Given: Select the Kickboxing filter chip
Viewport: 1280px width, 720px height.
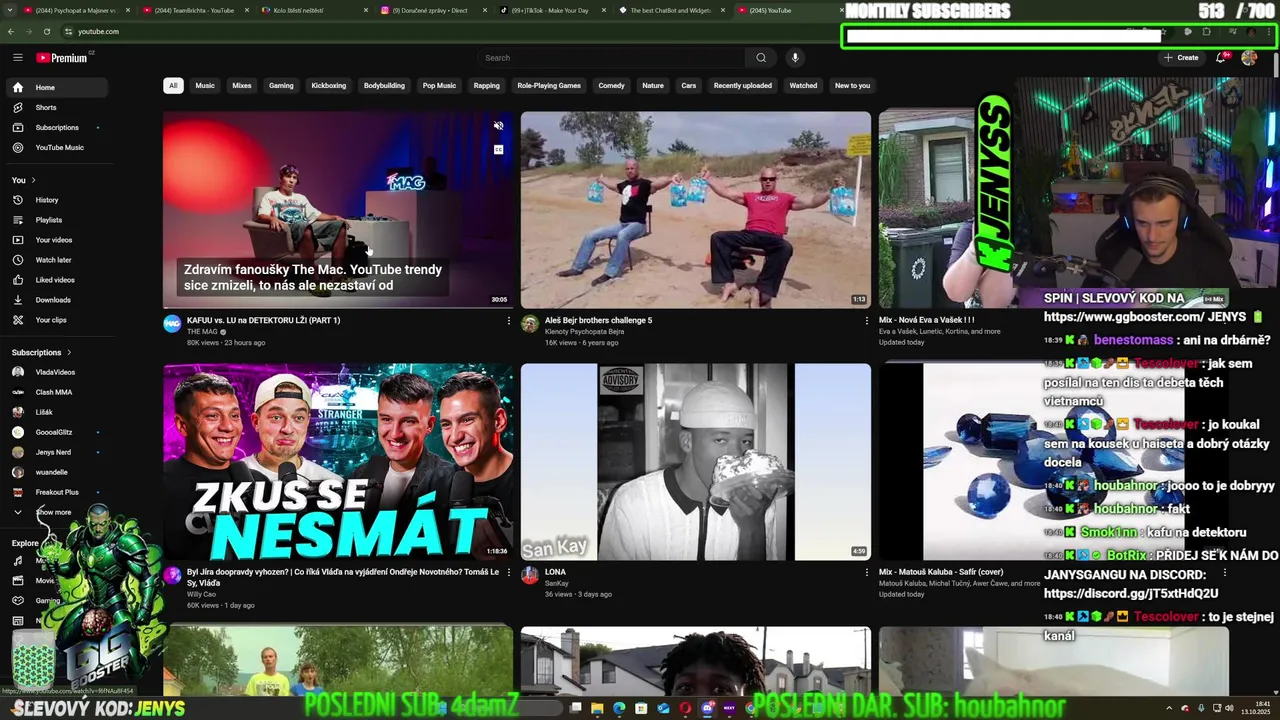Looking at the screenshot, I should pyautogui.click(x=328, y=86).
